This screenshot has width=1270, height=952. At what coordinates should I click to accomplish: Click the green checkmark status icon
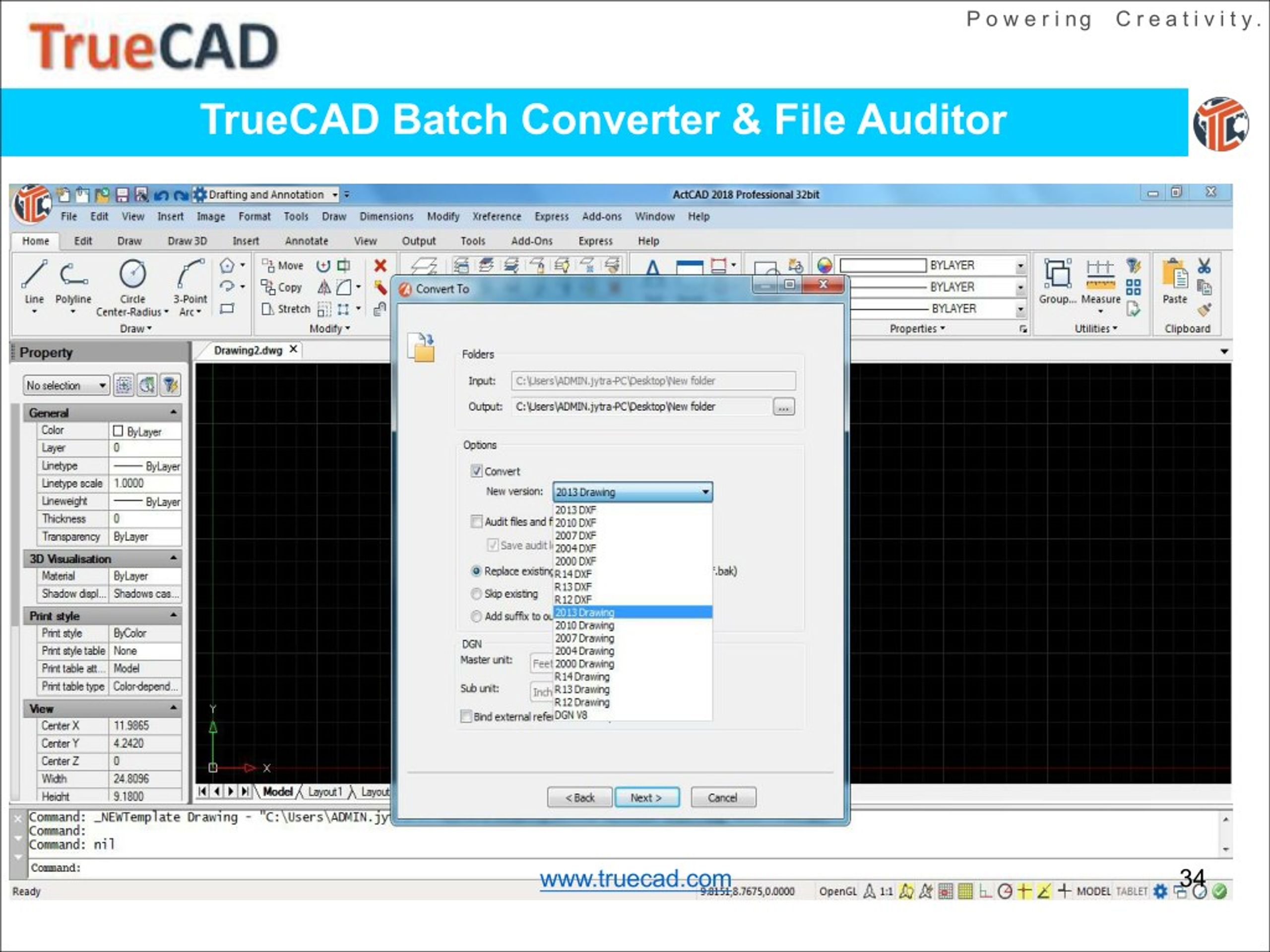[1219, 891]
